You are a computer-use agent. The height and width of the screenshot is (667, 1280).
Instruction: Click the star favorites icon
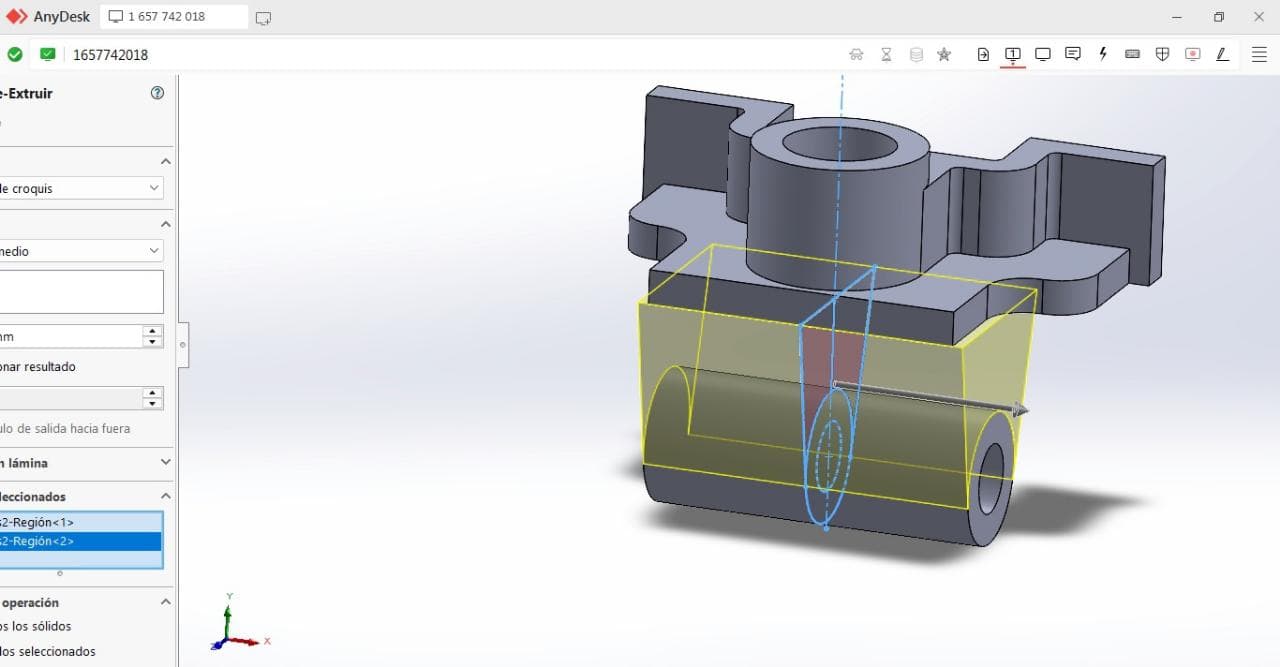click(944, 55)
